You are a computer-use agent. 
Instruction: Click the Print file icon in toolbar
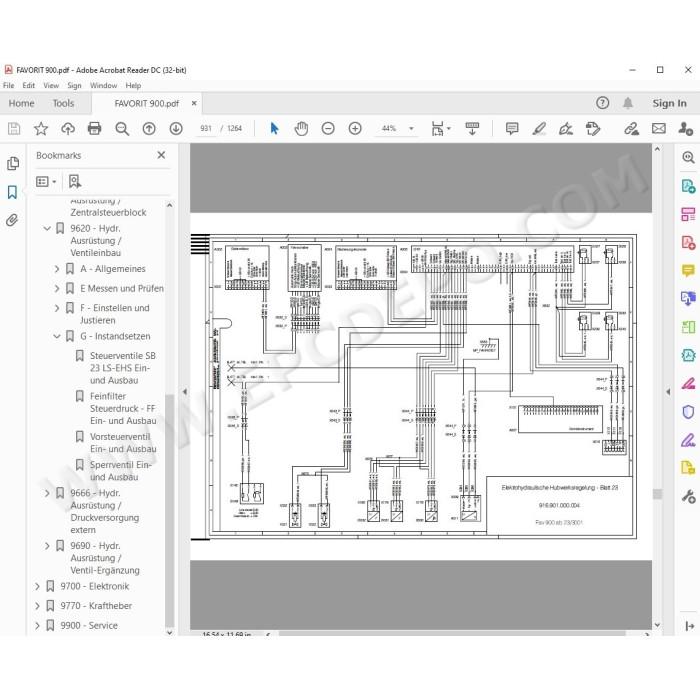95,129
